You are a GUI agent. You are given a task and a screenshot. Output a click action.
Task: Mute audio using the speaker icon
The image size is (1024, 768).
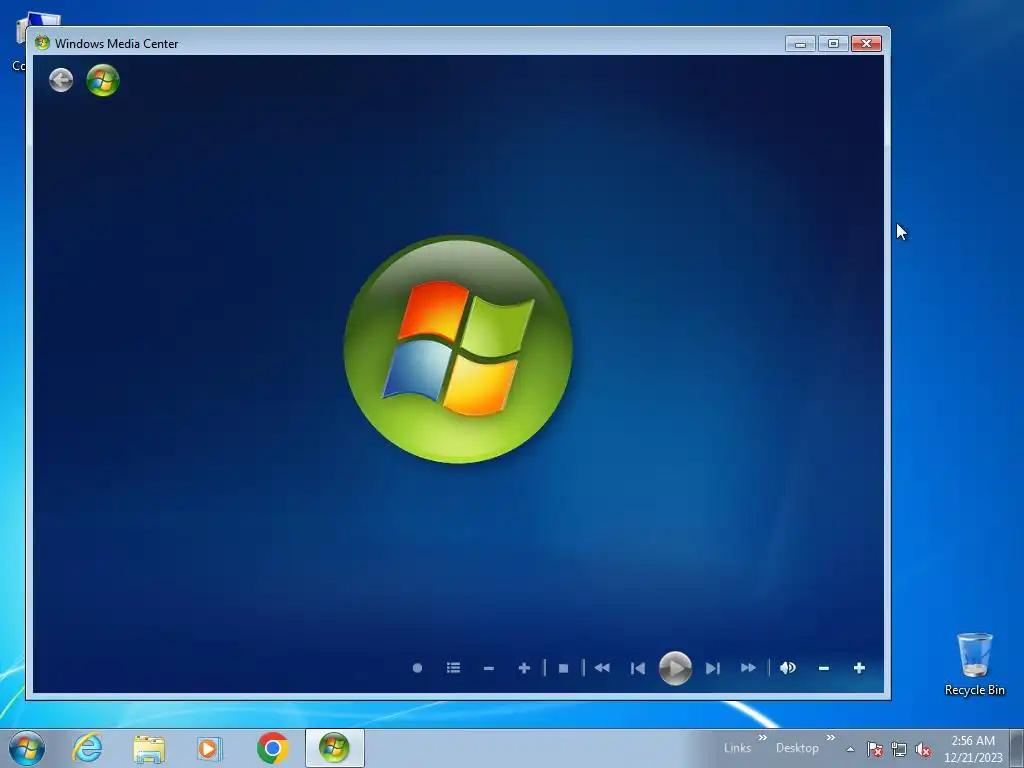tap(788, 667)
